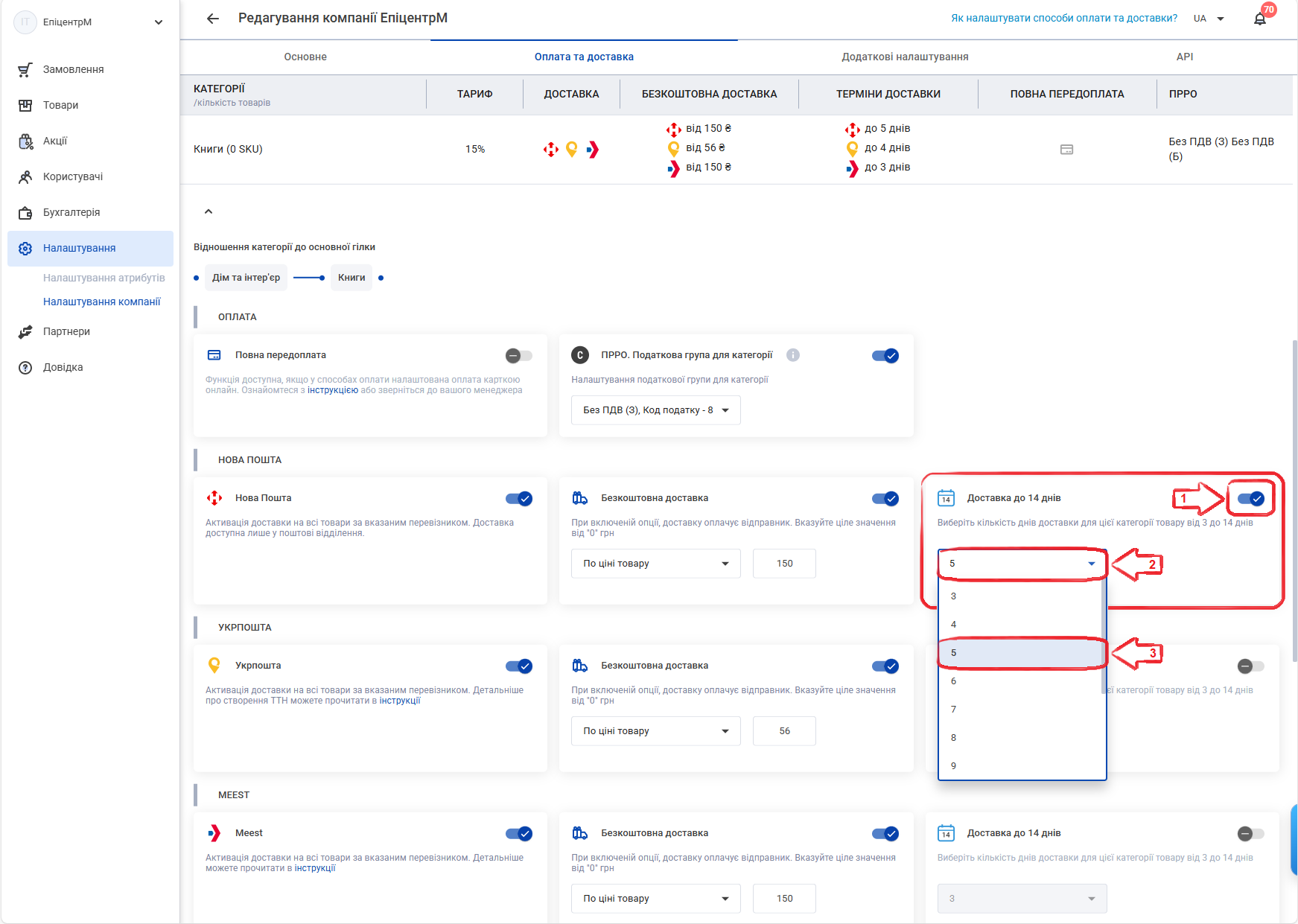The image size is (1298, 924).
Task: Click the Бухгалтерія wallet icon in sidebar
Action: pos(25,212)
